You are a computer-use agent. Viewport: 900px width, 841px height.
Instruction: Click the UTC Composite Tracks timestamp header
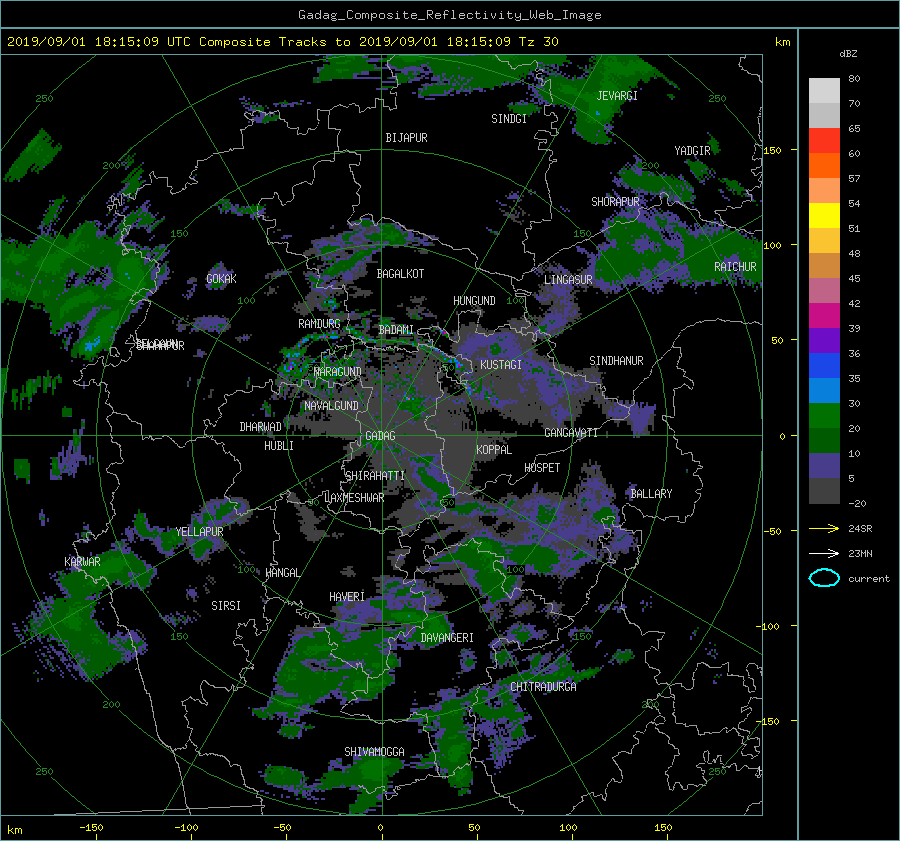[x=282, y=42]
